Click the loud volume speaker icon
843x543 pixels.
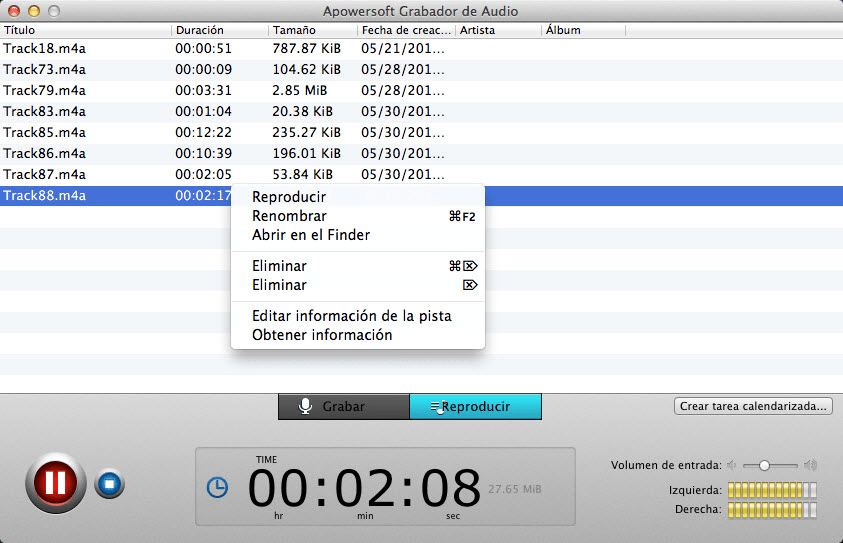[810, 465]
